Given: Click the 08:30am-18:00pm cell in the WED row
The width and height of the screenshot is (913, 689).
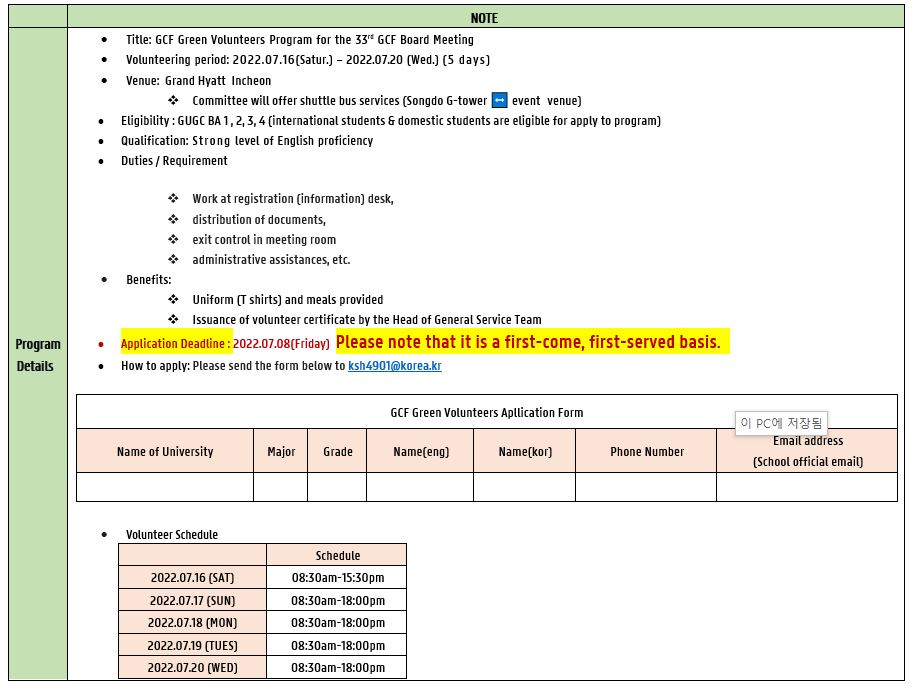Looking at the screenshot, I should pyautogui.click(x=338, y=667).
